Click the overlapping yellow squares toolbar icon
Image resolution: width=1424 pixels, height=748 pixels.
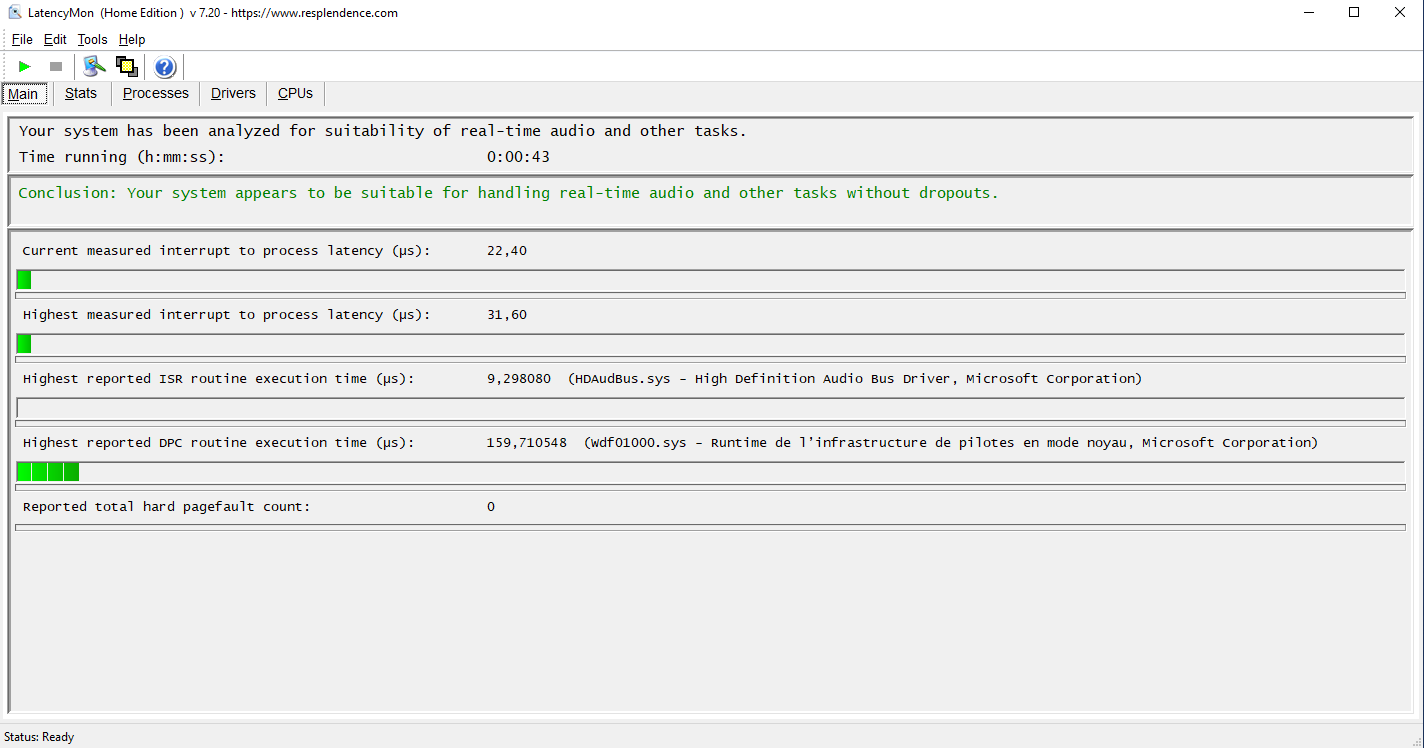pos(126,67)
